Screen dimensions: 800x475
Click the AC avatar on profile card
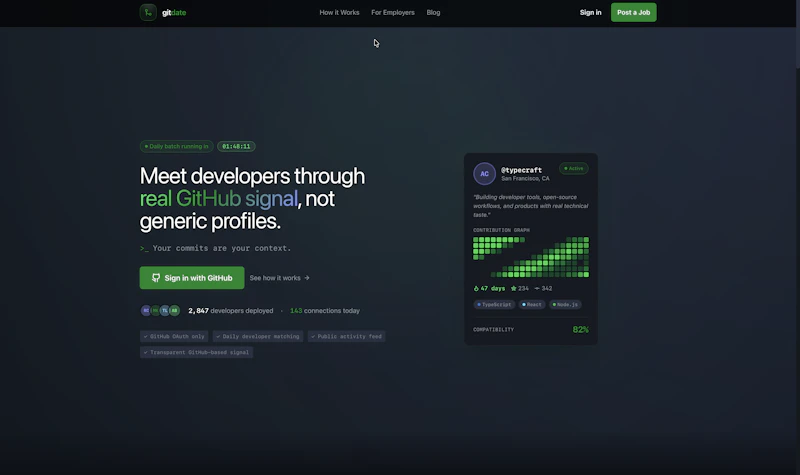(x=484, y=173)
